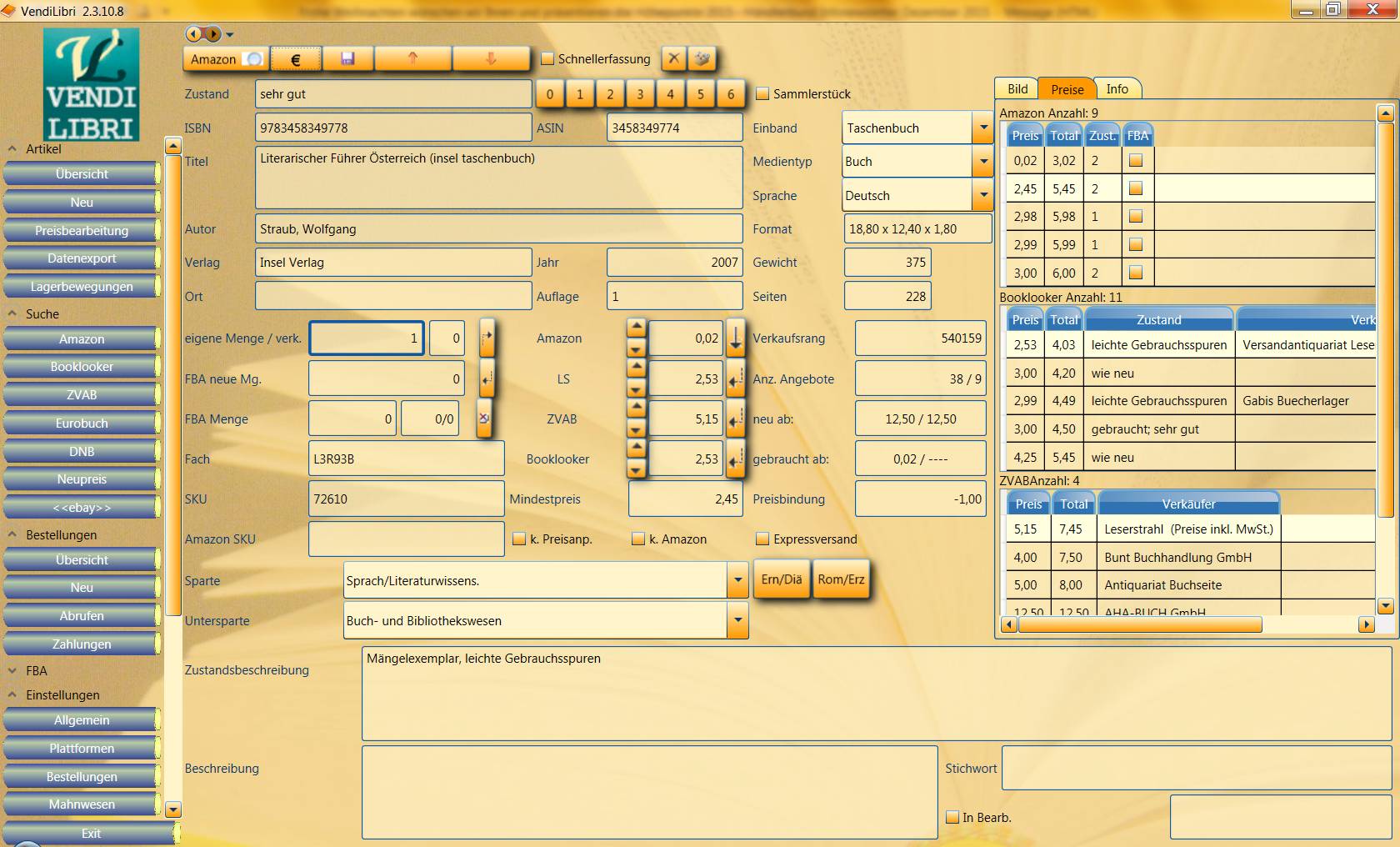Enable the Expressversand checkbox
1400x847 pixels.
pos(762,539)
